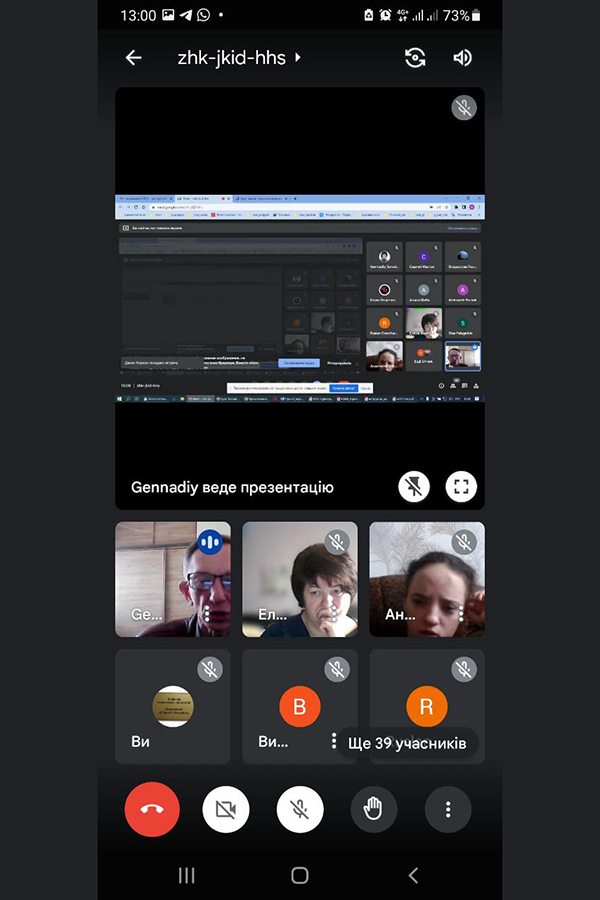Go back using the top-left arrow

pos(133,57)
